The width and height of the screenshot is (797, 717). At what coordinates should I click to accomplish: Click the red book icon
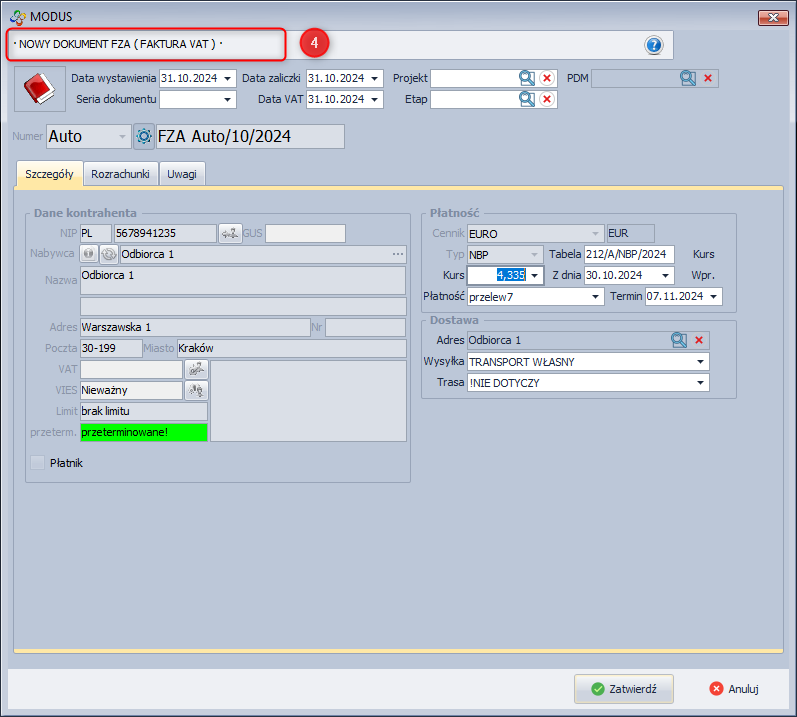(39, 90)
